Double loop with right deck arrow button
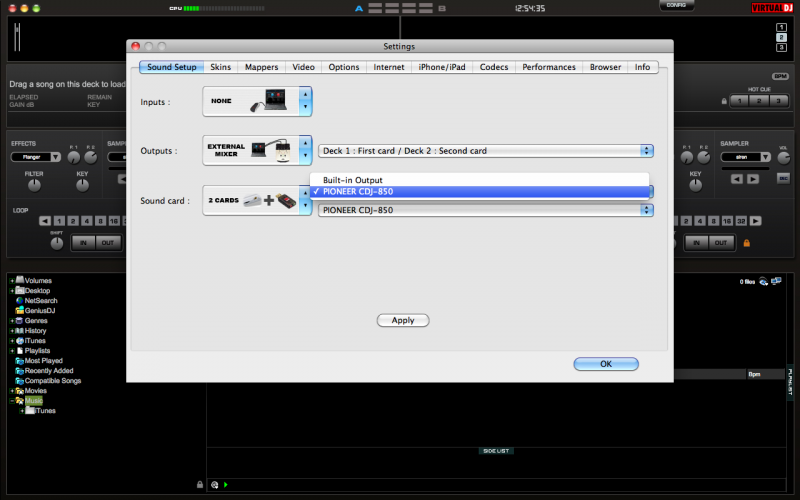The image size is (800, 500). [756, 221]
